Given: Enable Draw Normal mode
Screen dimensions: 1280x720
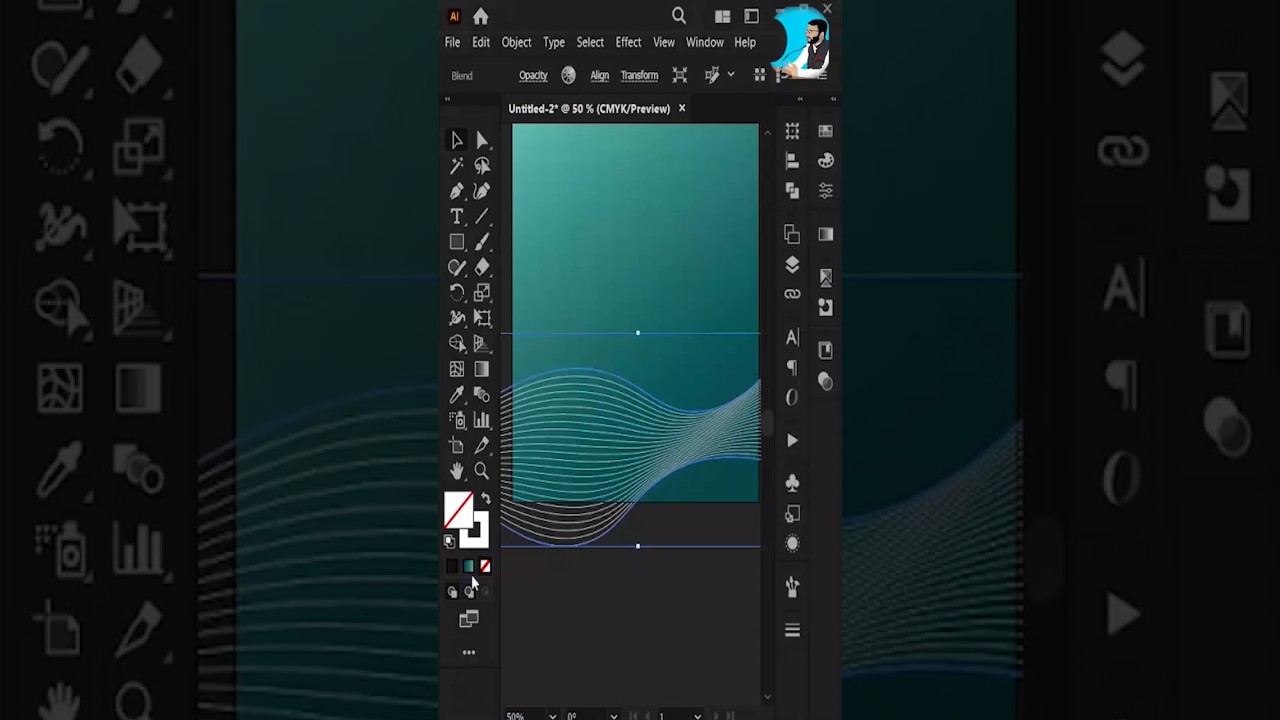Looking at the screenshot, I should [452, 592].
